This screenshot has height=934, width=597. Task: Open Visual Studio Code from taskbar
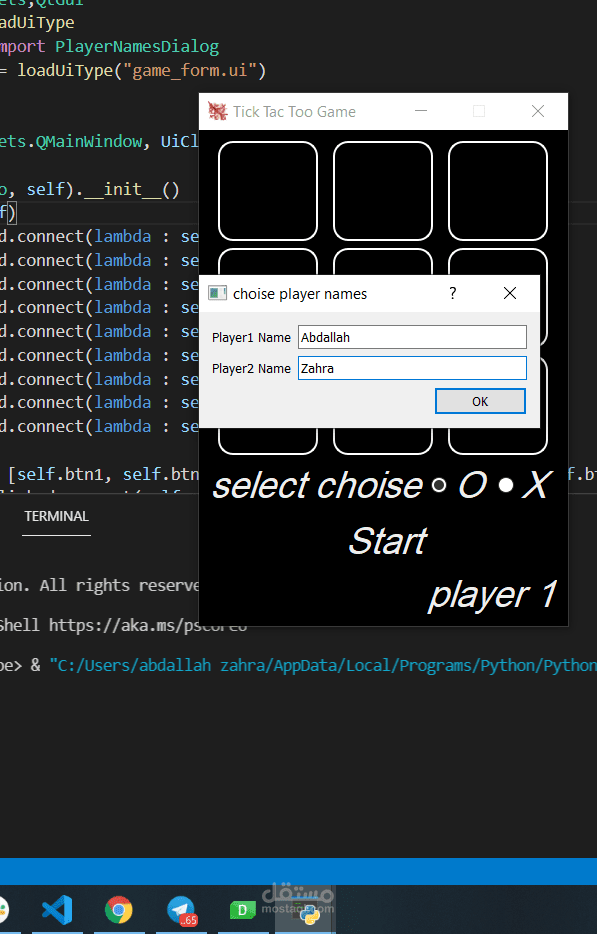click(57, 910)
